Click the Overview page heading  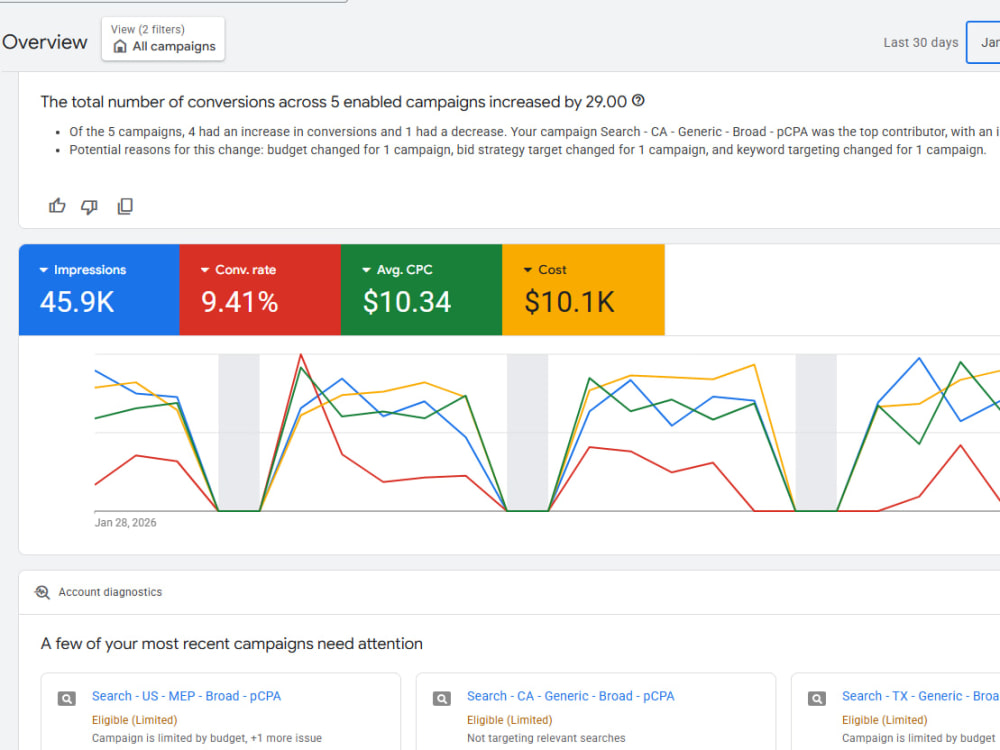[45, 42]
